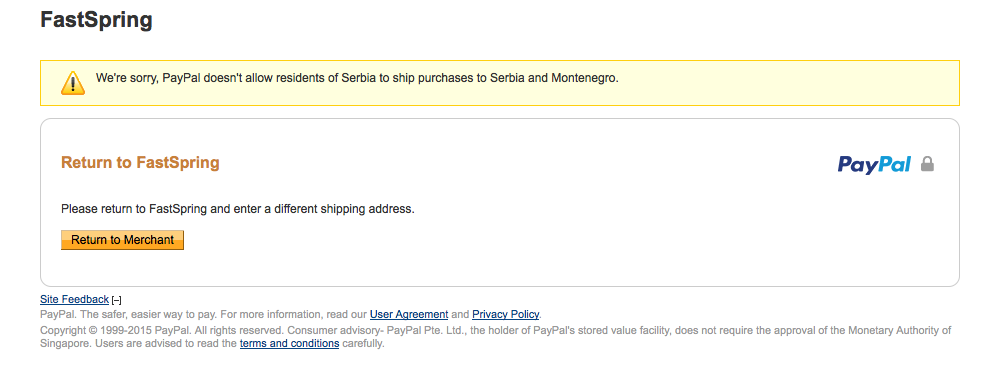
Task: Open the User Agreement link
Action: coord(409,314)
